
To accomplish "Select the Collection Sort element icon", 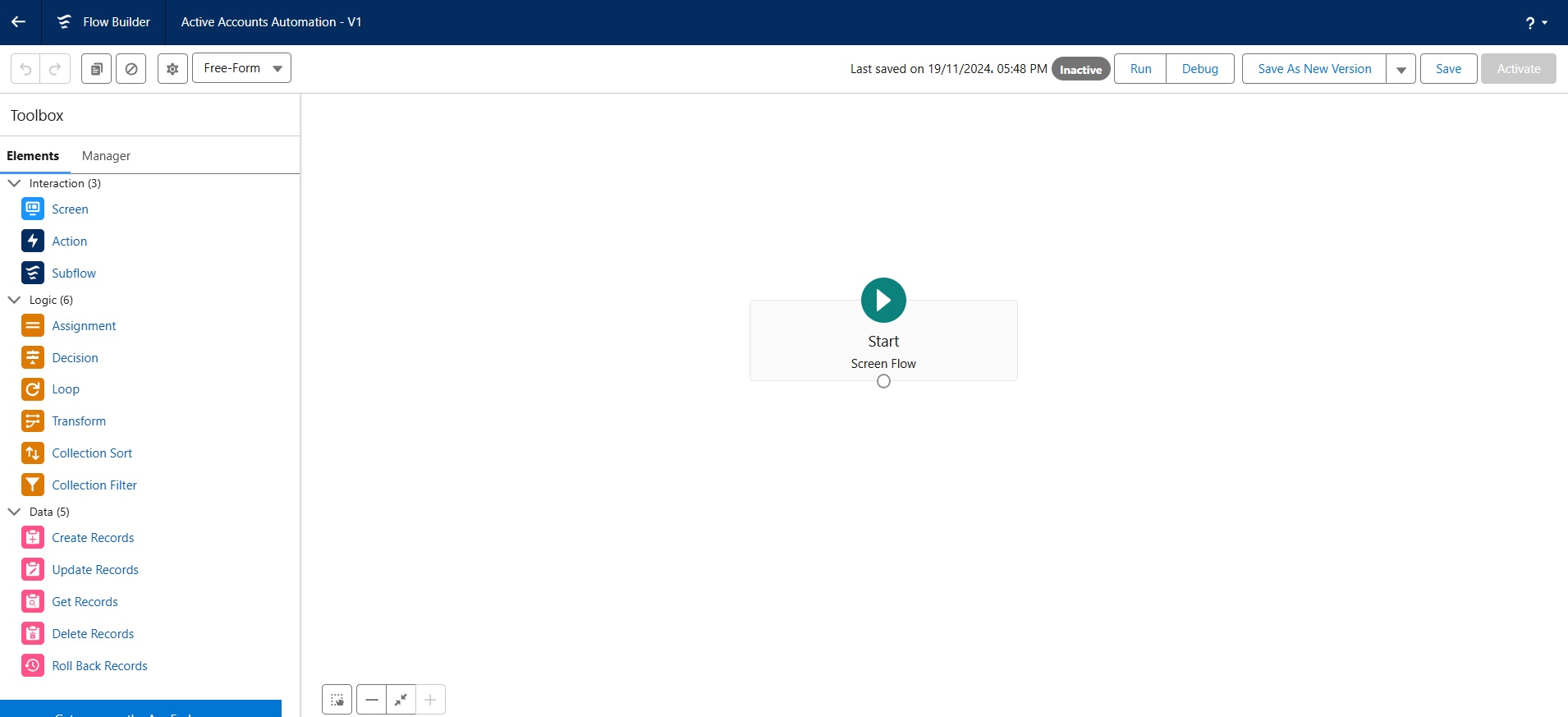I will pos(33,453).
